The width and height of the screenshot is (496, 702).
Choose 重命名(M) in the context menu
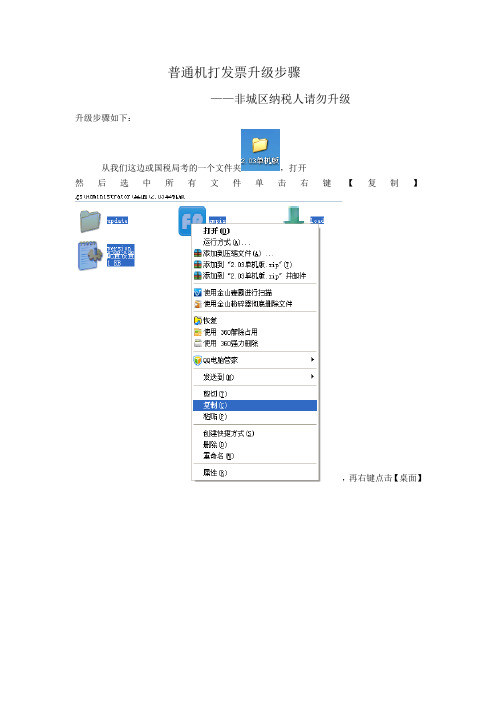(x=255, y=456)
